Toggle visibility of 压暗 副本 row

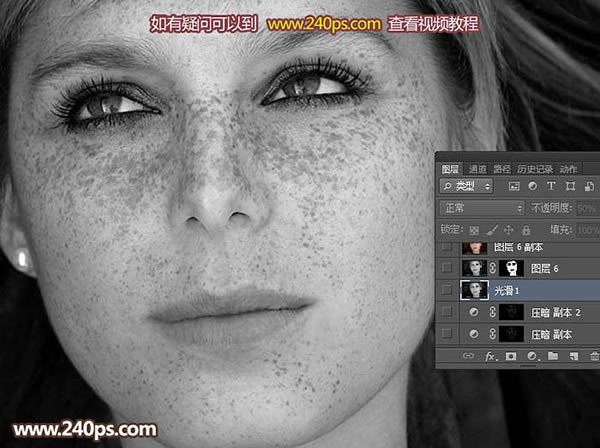coord(447,334)
